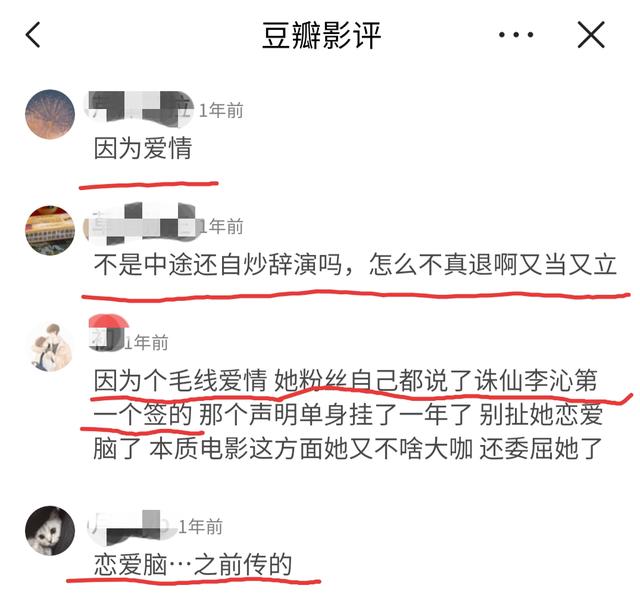640x601 pixels.
Task: Tap 1年前 timestamp on the last comment
Action: pos(200,527)
